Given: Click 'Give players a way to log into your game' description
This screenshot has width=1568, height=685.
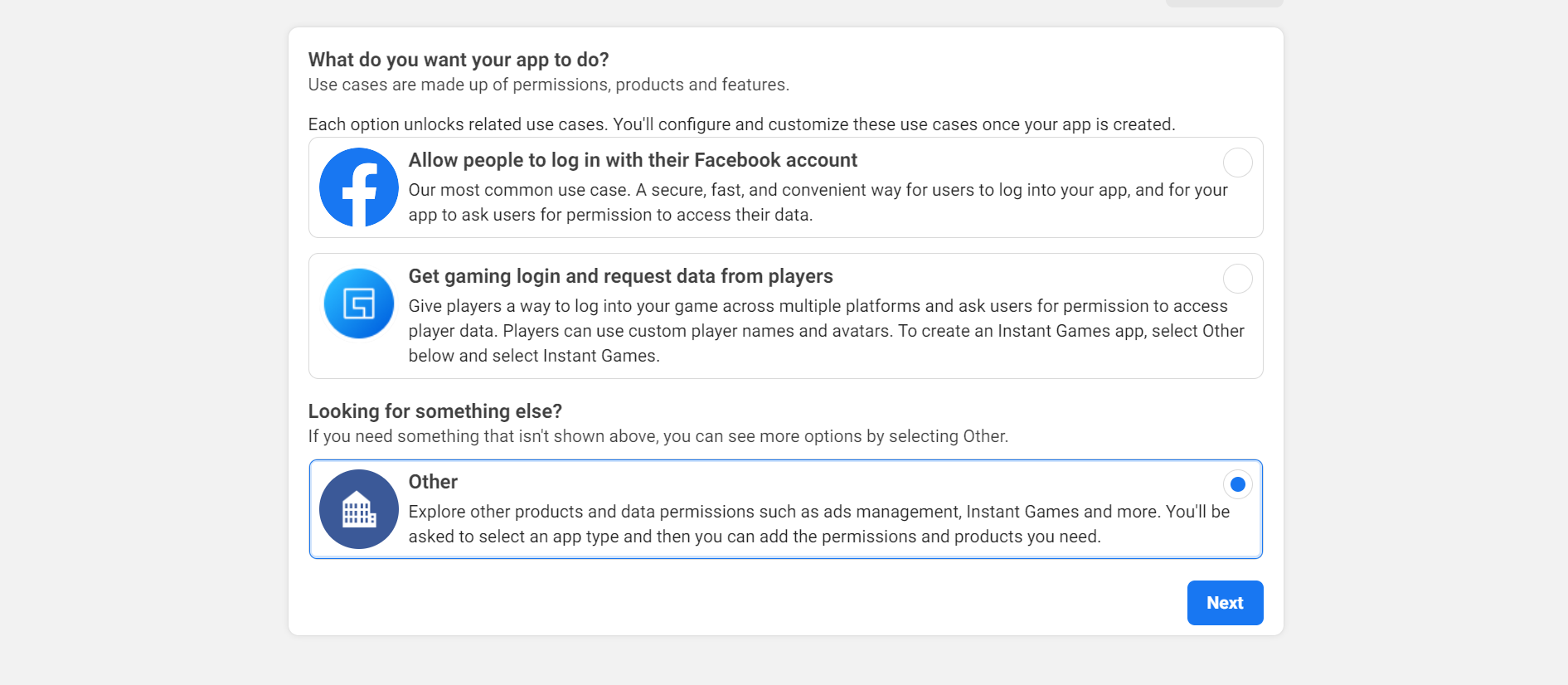Looking at the screenshot, I should pyautogui.click(x=826, y=331).
